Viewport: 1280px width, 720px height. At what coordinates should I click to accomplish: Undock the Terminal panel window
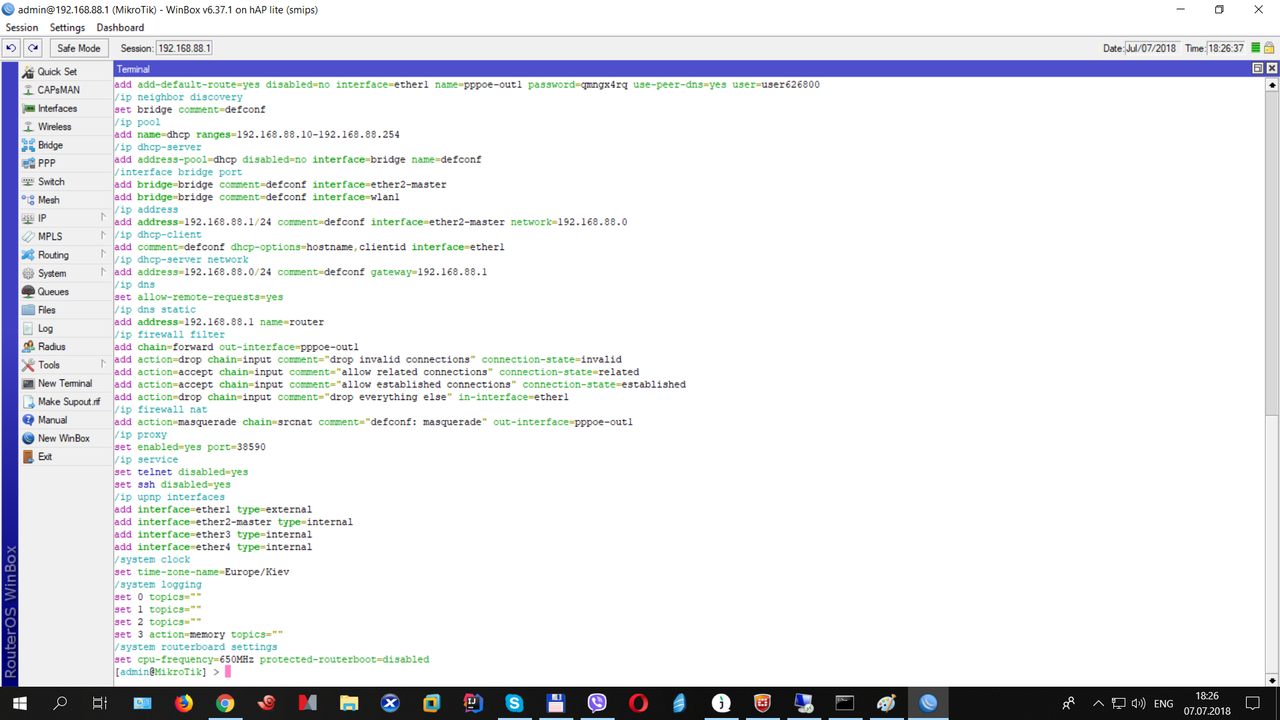(1258, 69)
